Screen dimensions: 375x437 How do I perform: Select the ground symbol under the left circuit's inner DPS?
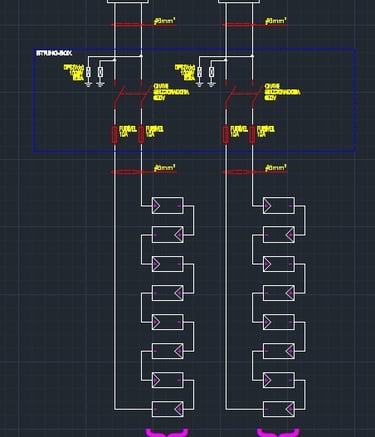point(100,84)
